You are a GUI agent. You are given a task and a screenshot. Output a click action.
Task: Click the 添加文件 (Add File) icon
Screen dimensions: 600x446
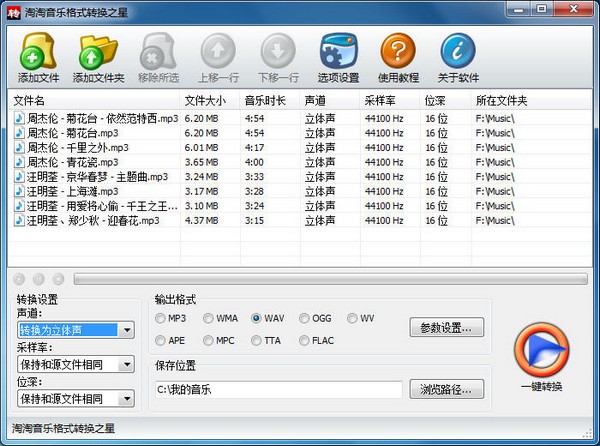click(x=38, y=52)
